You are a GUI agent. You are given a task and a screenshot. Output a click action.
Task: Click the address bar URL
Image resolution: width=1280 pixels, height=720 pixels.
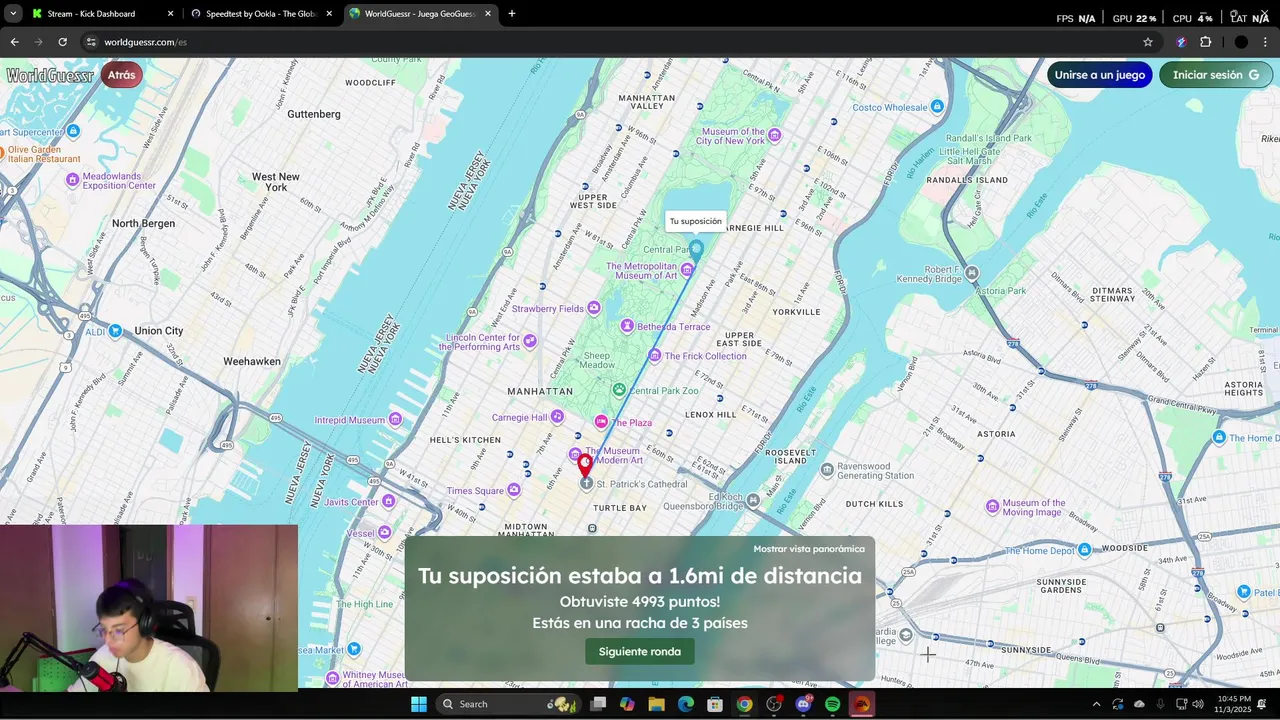146,42
